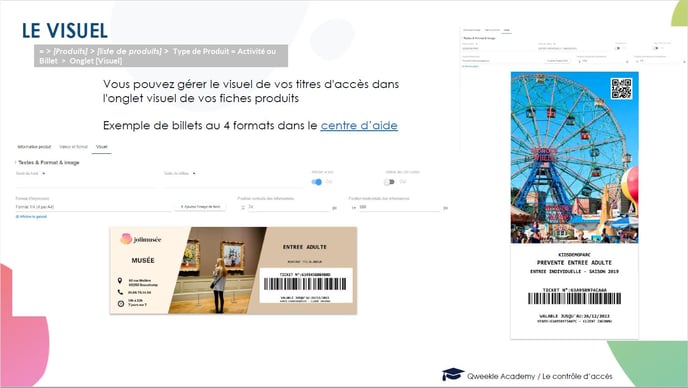Toggle the first switch in the small top-right panel
688x388 pixels.
[618, 48]
